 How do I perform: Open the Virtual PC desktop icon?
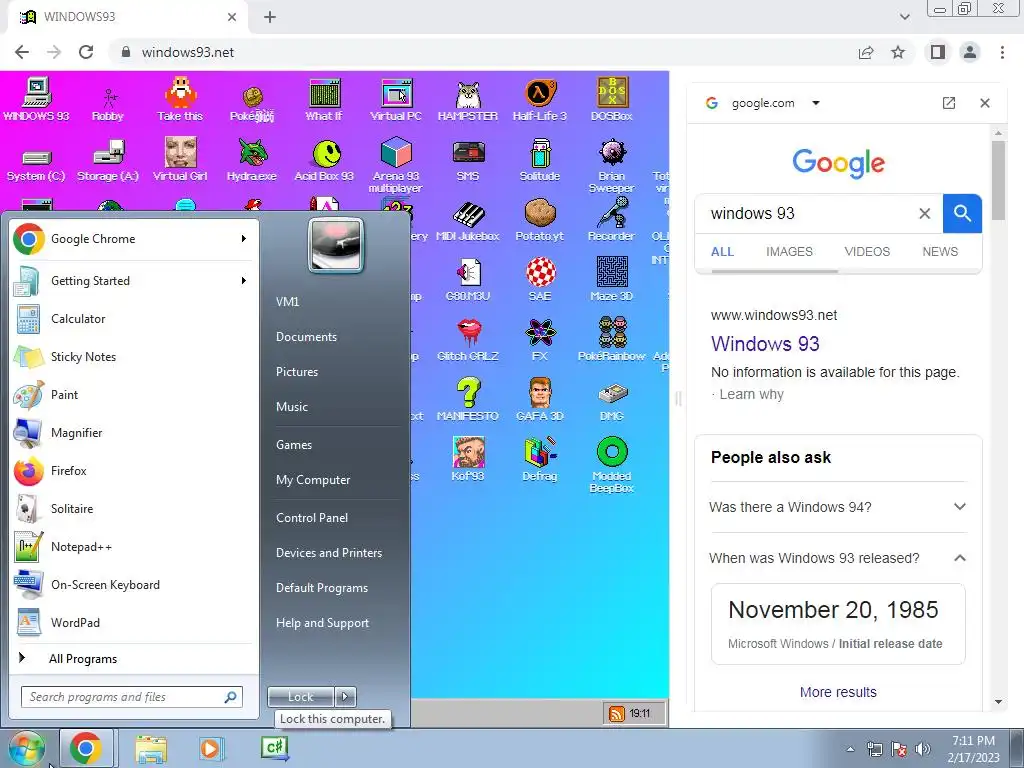coord(396,100)
